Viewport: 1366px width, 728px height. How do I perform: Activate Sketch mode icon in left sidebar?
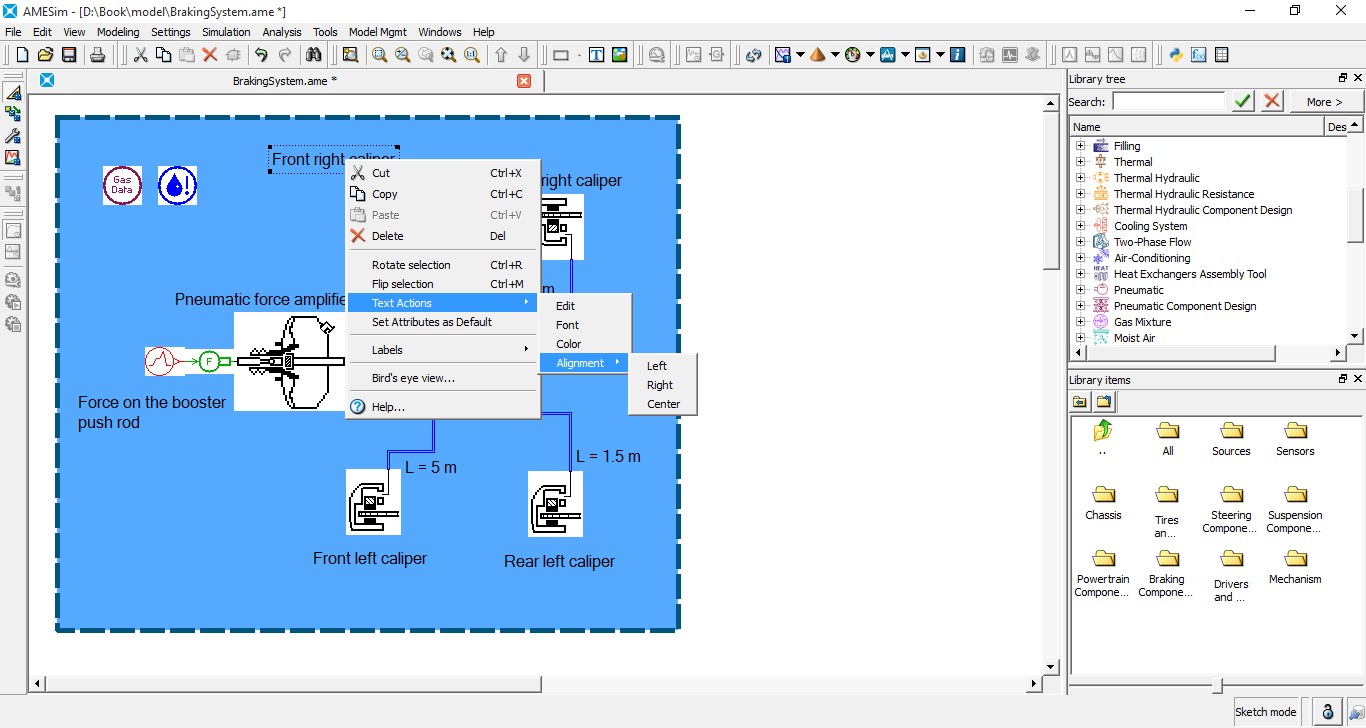[x=13, y=92]
